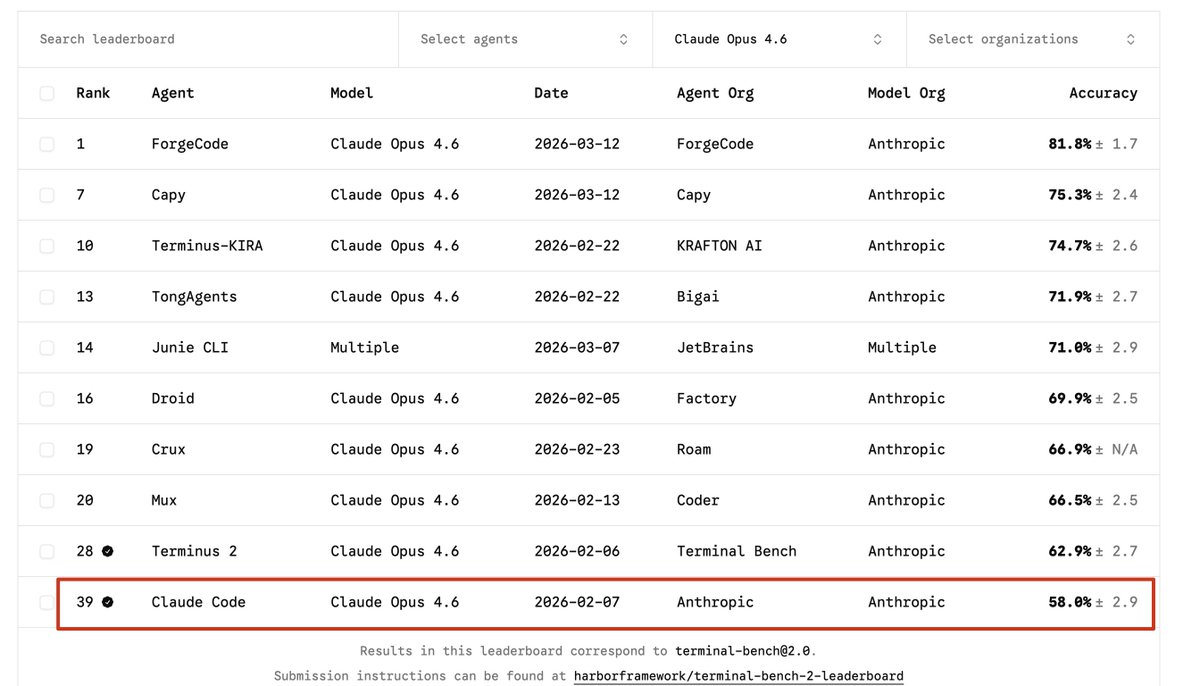Image resolution: width=1200 pixels, height=686 pixels.
Task: Click the TongAgents agent name
Action: (194, 297)
